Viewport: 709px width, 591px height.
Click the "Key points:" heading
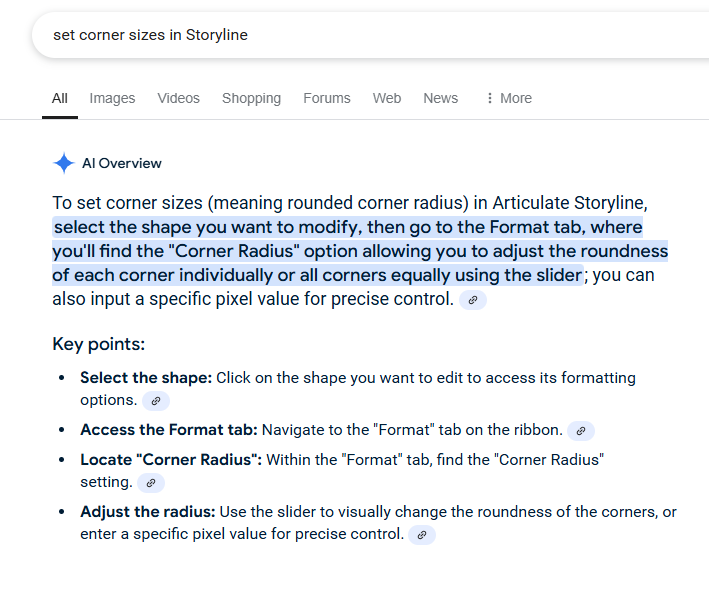coord(99,344)
